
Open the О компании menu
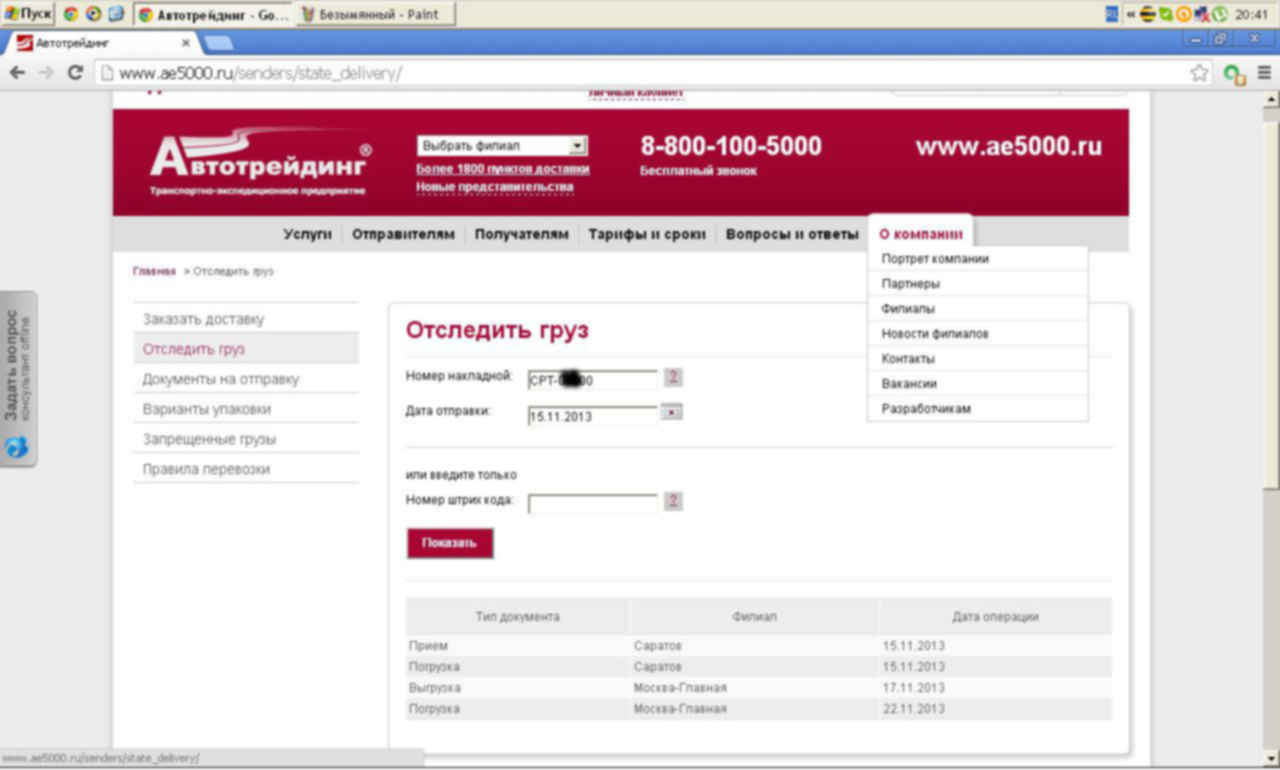920,234
